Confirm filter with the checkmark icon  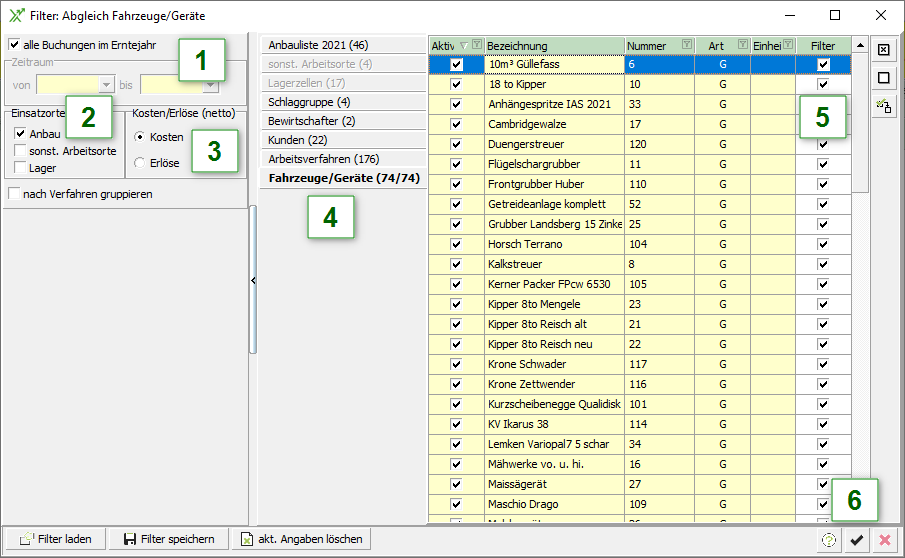(856, 540)
